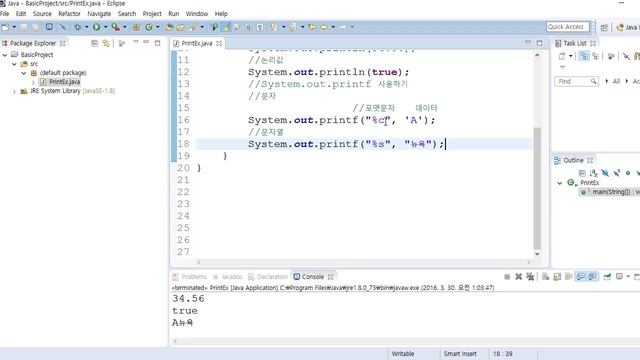Open the Open Perspective icon
This screenshot has width=640, height=360.
(604, 27)
